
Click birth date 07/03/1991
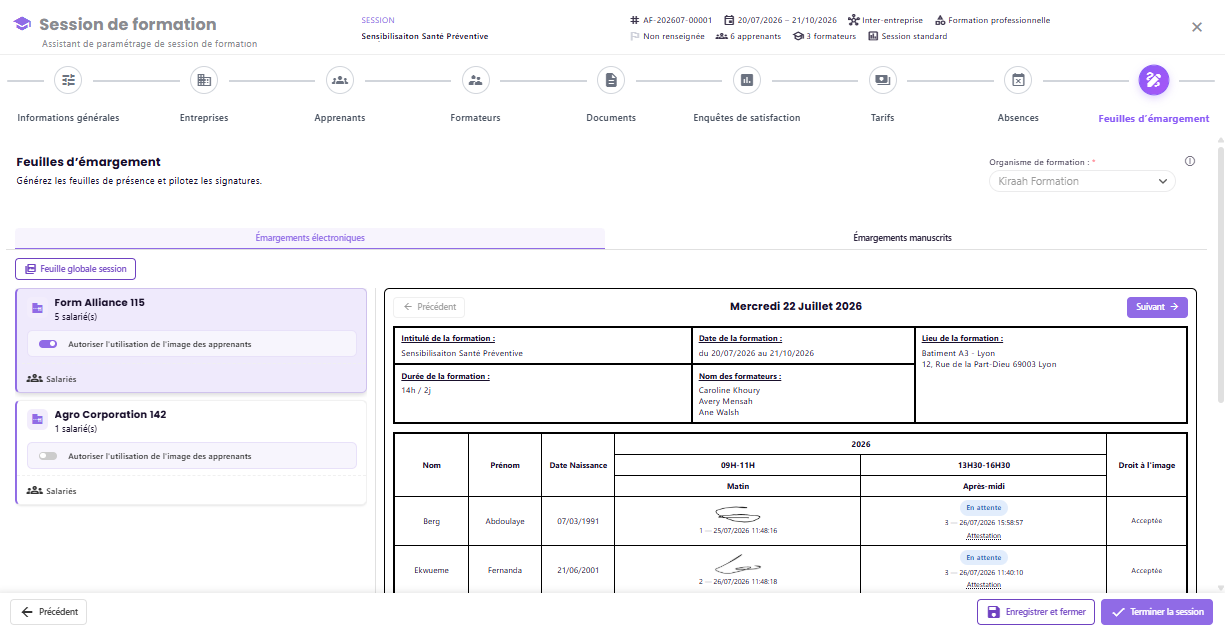coord(578,521)
